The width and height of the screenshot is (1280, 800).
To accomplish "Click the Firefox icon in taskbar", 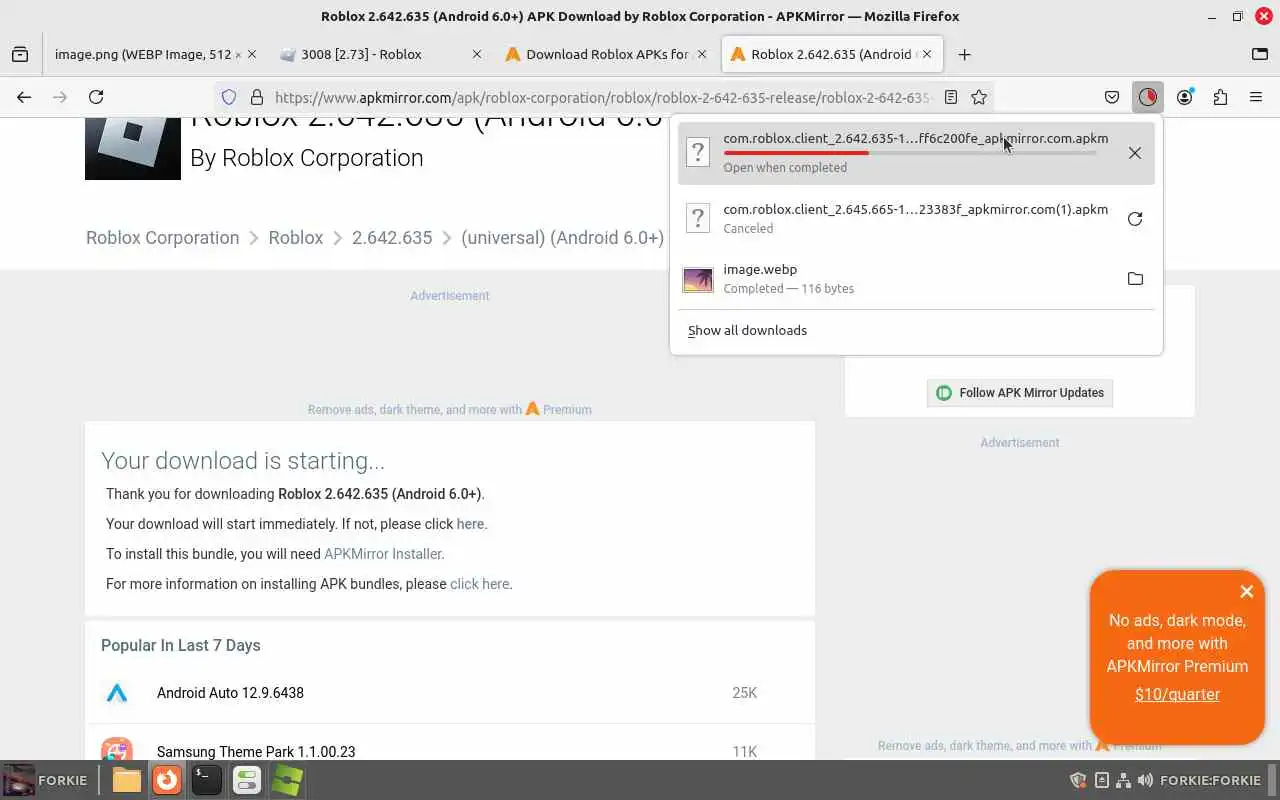I will point(167,780).
